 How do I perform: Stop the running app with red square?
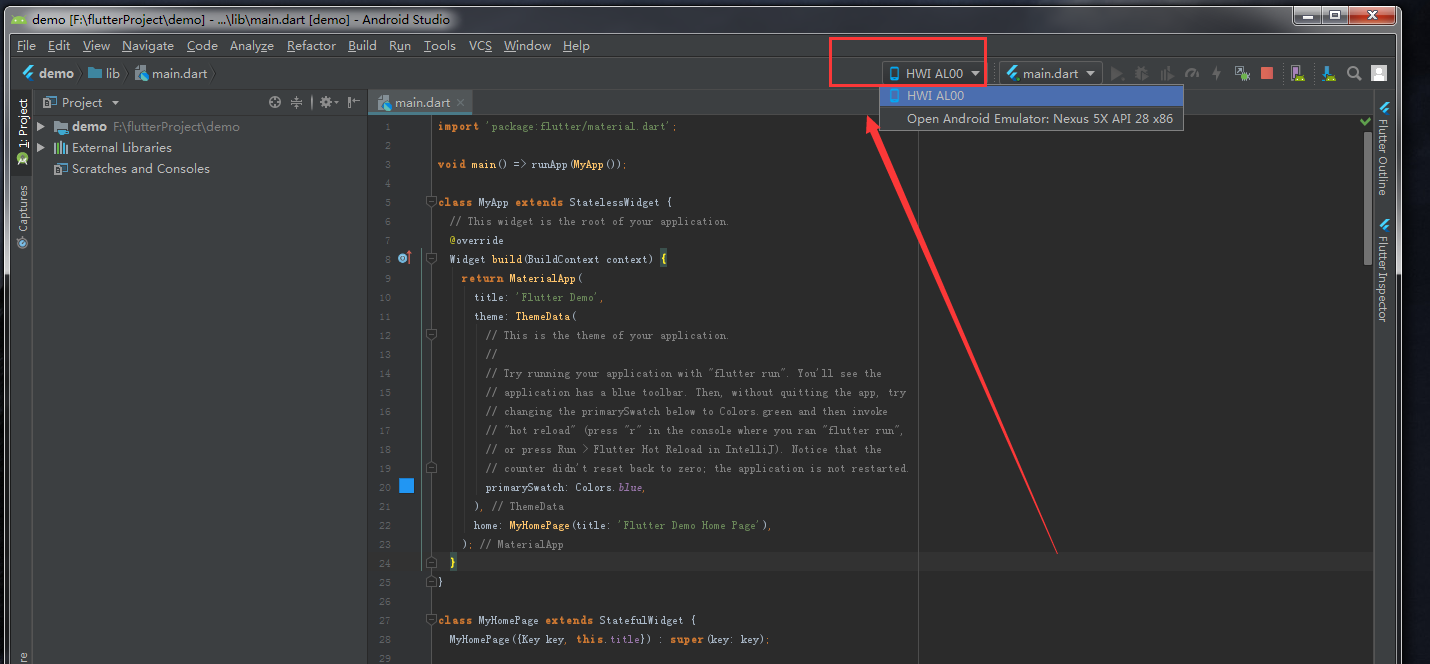tap(1267, 73)
